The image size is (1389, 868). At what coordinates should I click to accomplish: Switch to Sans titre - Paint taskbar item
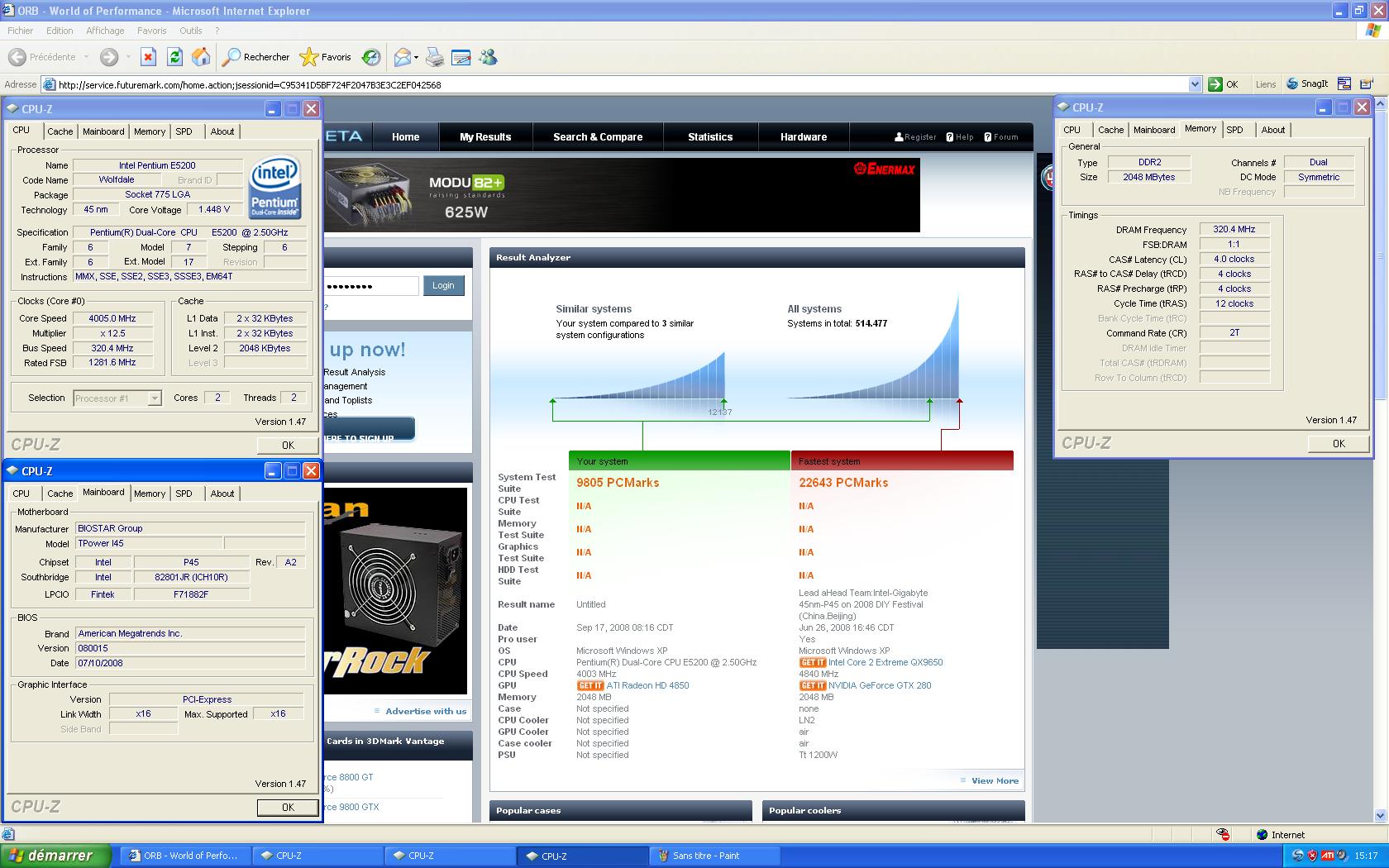[x=714, y=856]
